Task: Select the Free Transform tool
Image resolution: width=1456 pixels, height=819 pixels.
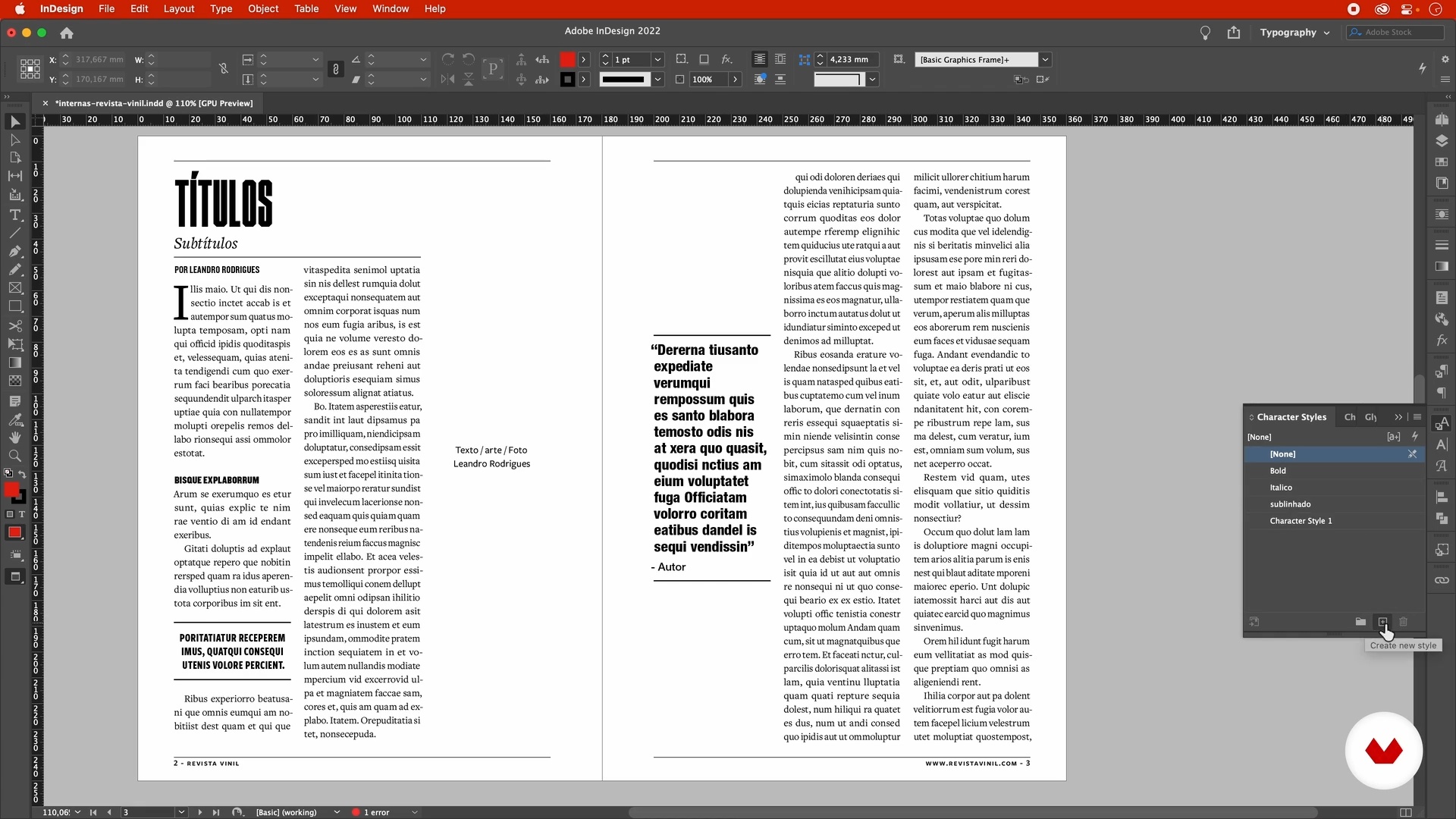Action: pos(15,344)
